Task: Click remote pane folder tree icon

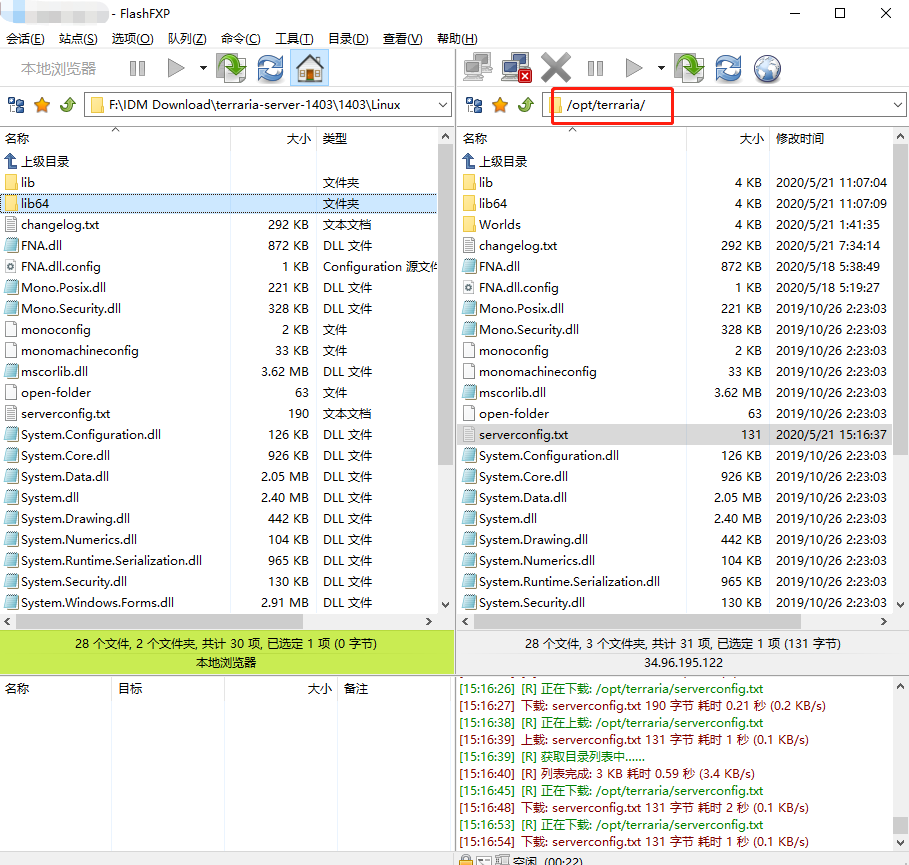Action: (474, 105)
